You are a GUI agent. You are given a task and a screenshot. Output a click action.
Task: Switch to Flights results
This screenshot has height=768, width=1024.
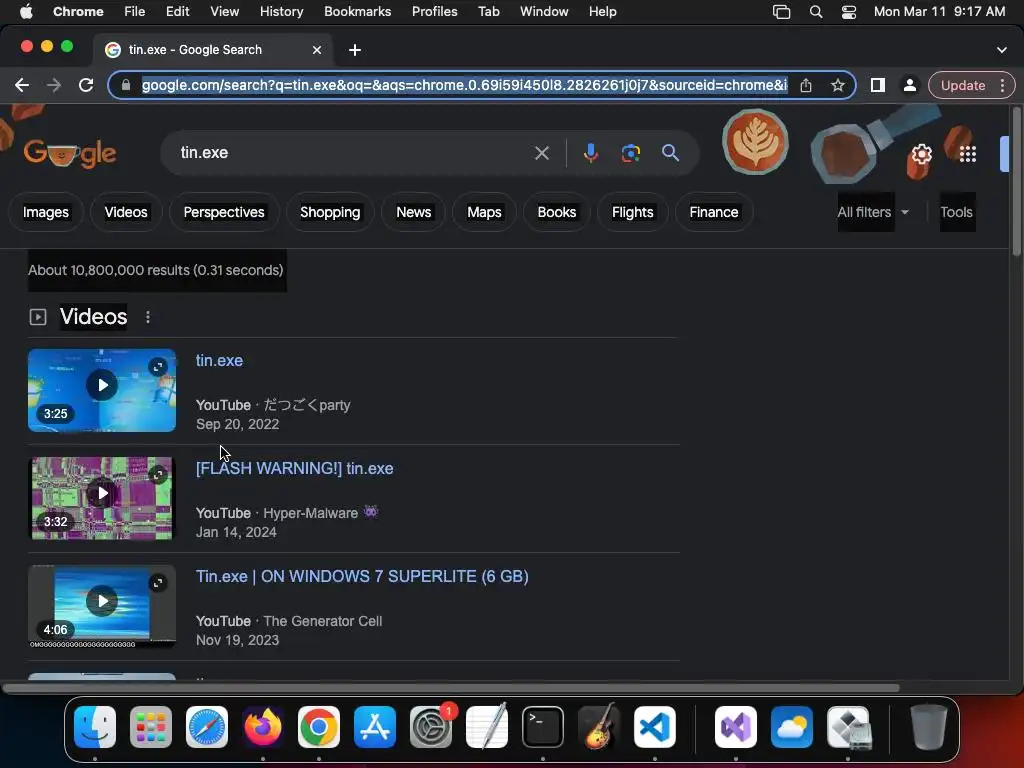click(632, 212)
